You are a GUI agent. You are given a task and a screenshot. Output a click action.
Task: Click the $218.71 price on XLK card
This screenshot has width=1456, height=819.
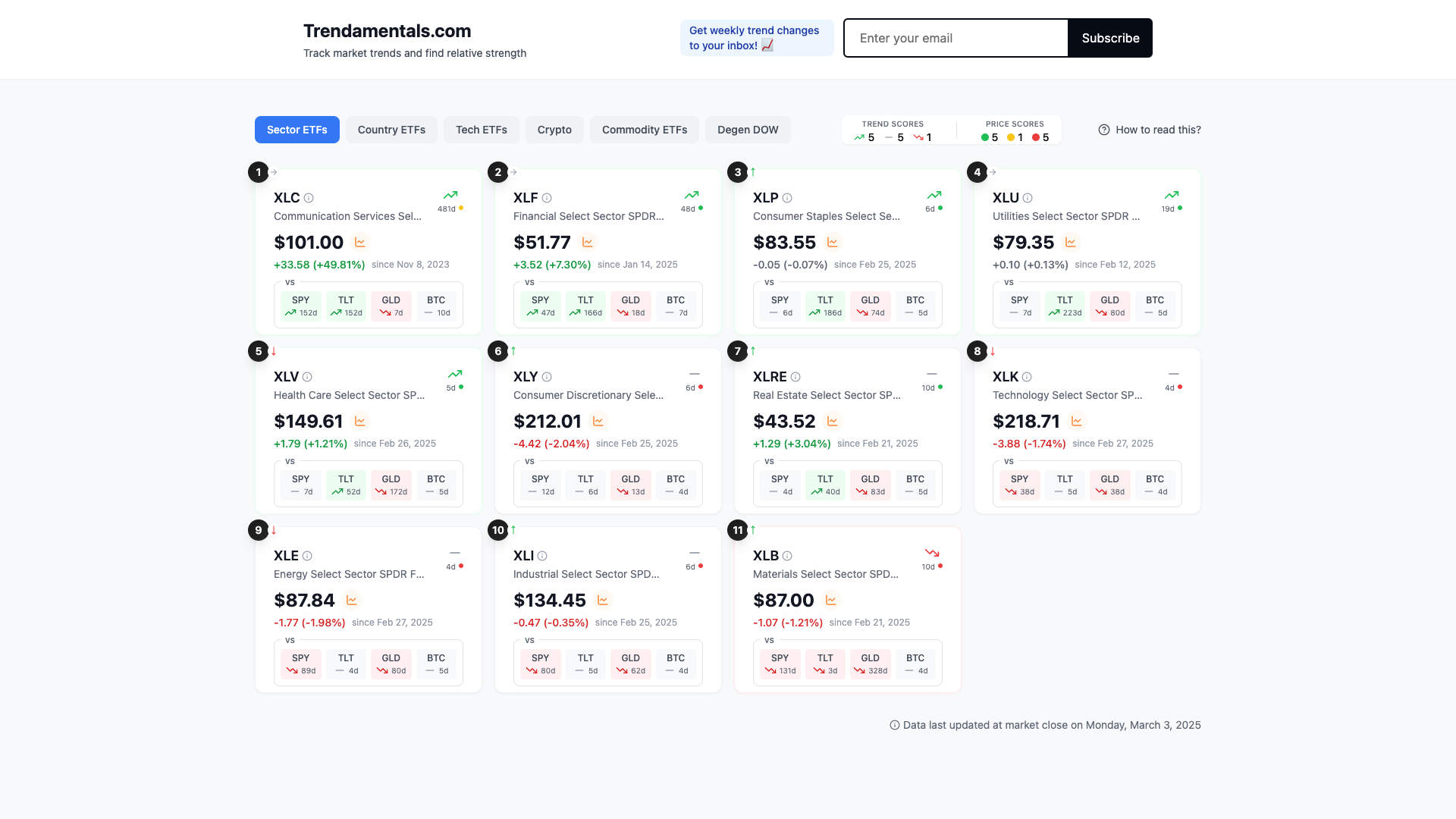click(1027, 422)
